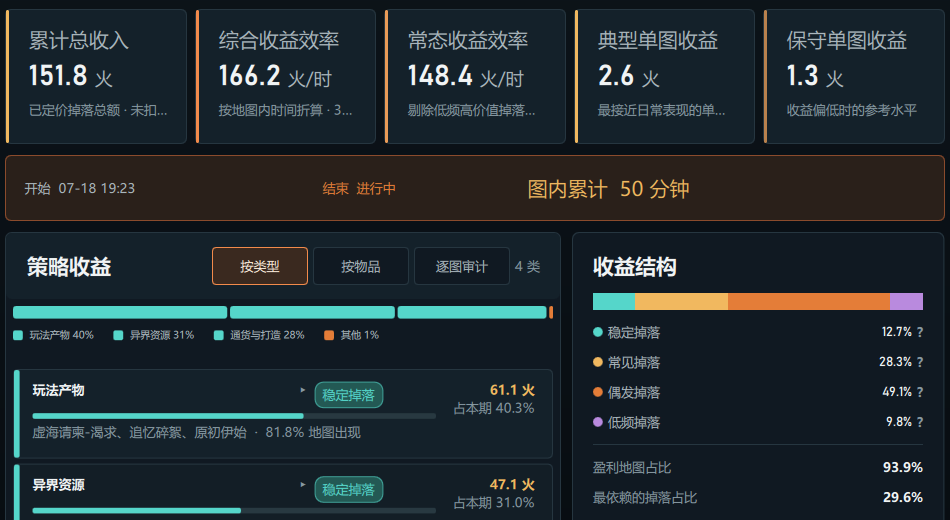Screen dimensions: 950x520
Task: Open help mark next to 偶发掉落 49.1%
Action: (x=920, y=392)
